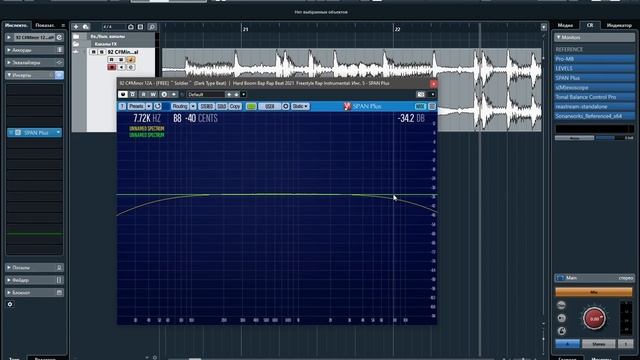Adjust the red Control Room volume knob
This screenshot has height=360, width=640.
click(594, 318)
